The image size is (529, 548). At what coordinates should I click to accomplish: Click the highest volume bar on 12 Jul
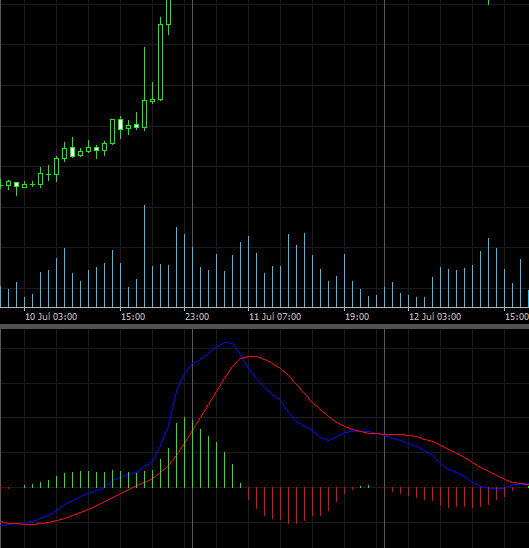point(488,273)
